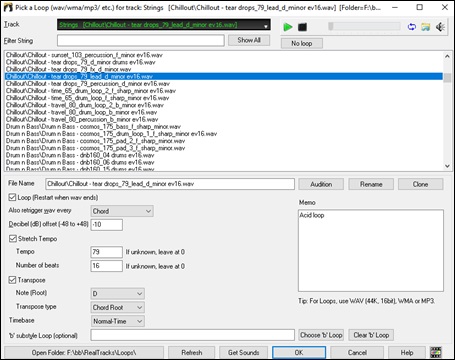
Task: Click the Refresh button
Action: tap(192, 353)
